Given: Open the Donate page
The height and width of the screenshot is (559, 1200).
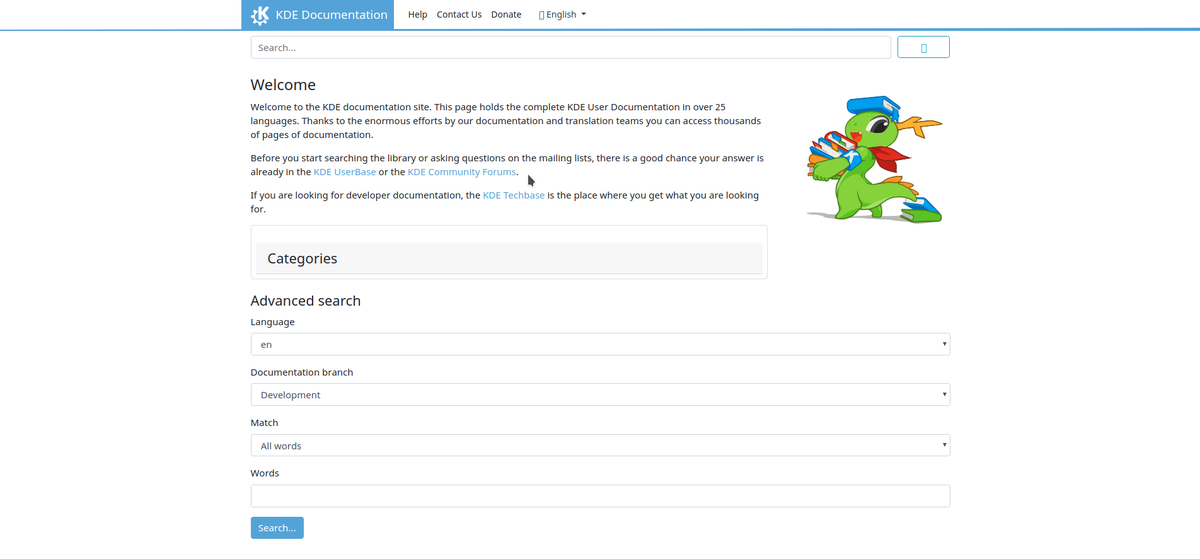Looking at the screenshot, I should pyautogui.click(x=506, y=15).
